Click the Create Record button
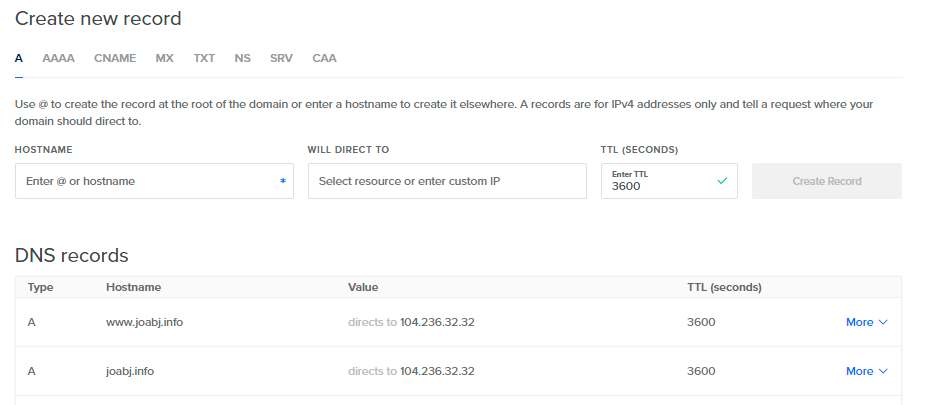 [x=827, y=181]
